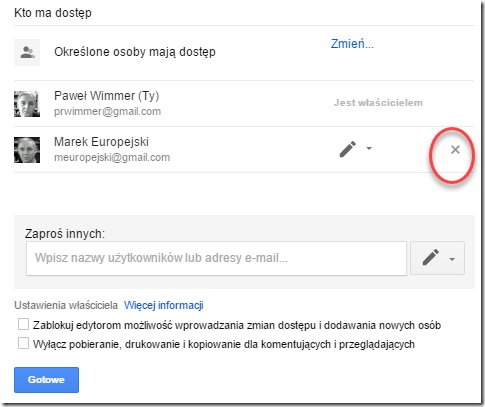Select the name Paweł Wimmer (Ty)

click(x=107, y=96)
